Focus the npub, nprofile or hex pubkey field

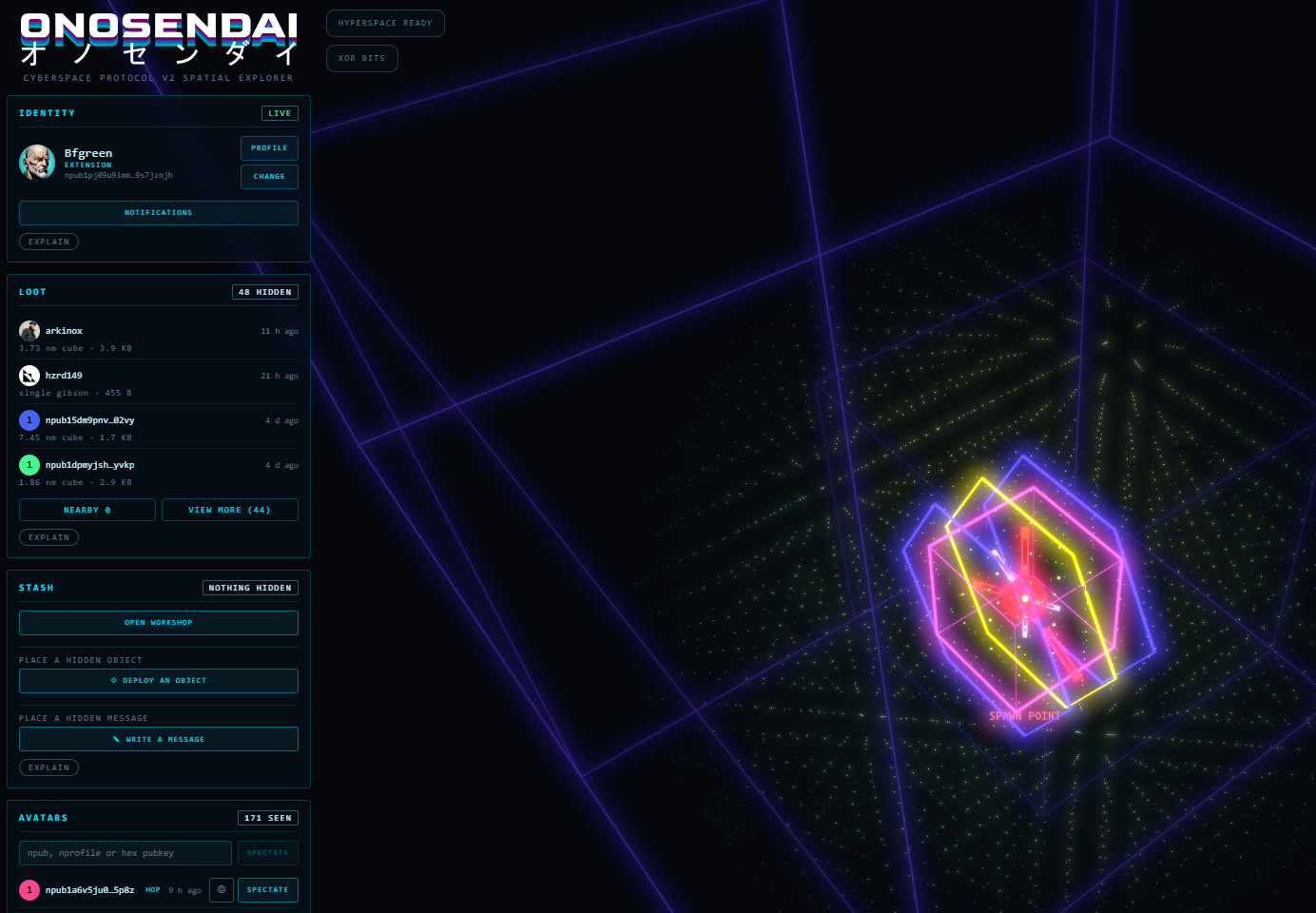coord(126,853)
